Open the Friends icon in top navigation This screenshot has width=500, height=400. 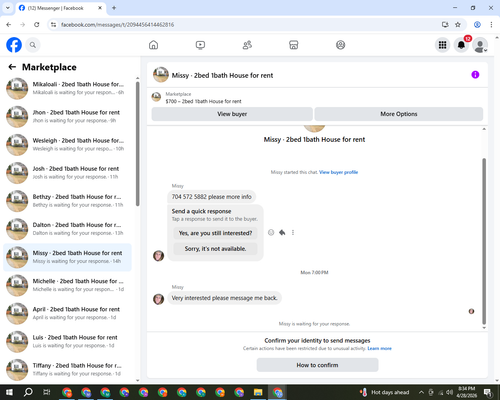click(247, 45)
